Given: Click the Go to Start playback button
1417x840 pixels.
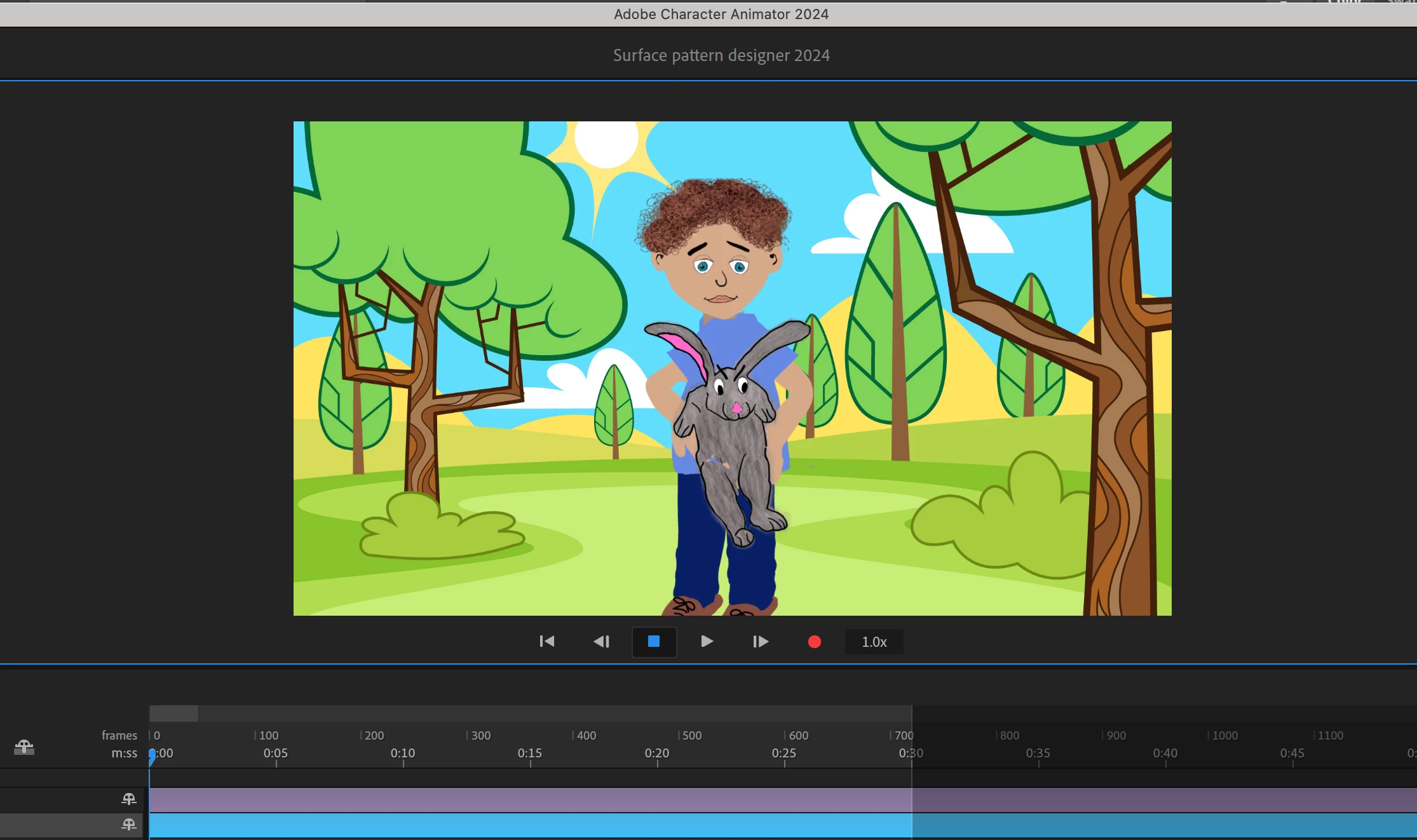Looking at the screenshot, I should pos(546,642).
